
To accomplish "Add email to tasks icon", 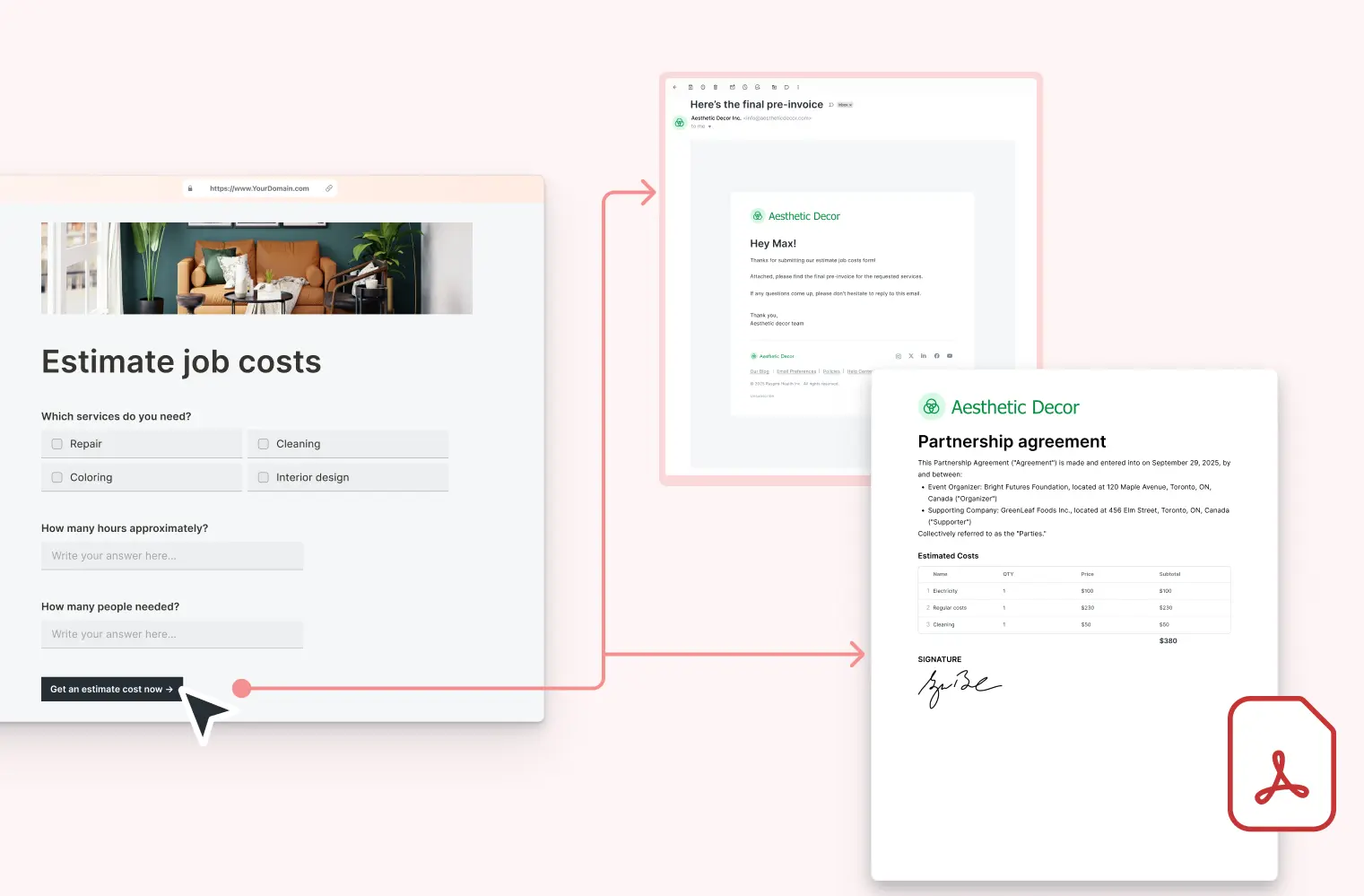I will point(758,87).
